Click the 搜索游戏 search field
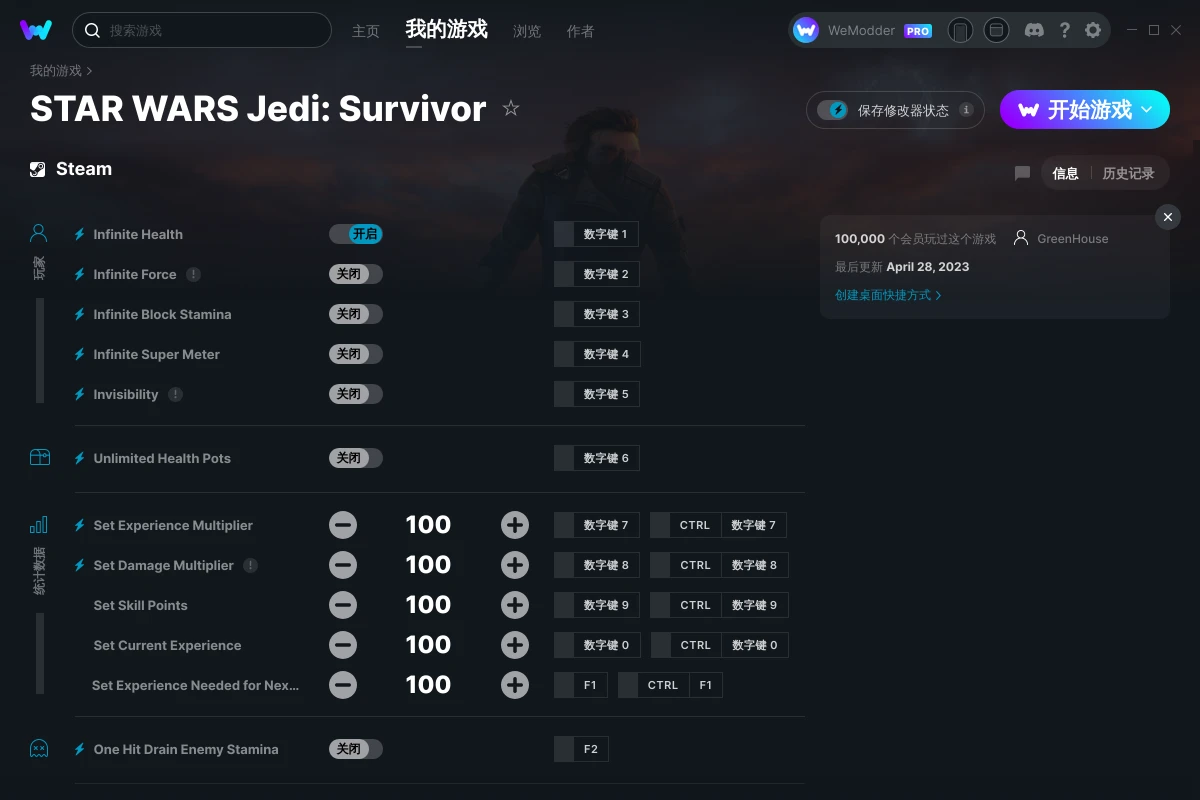 pos(202,30)
